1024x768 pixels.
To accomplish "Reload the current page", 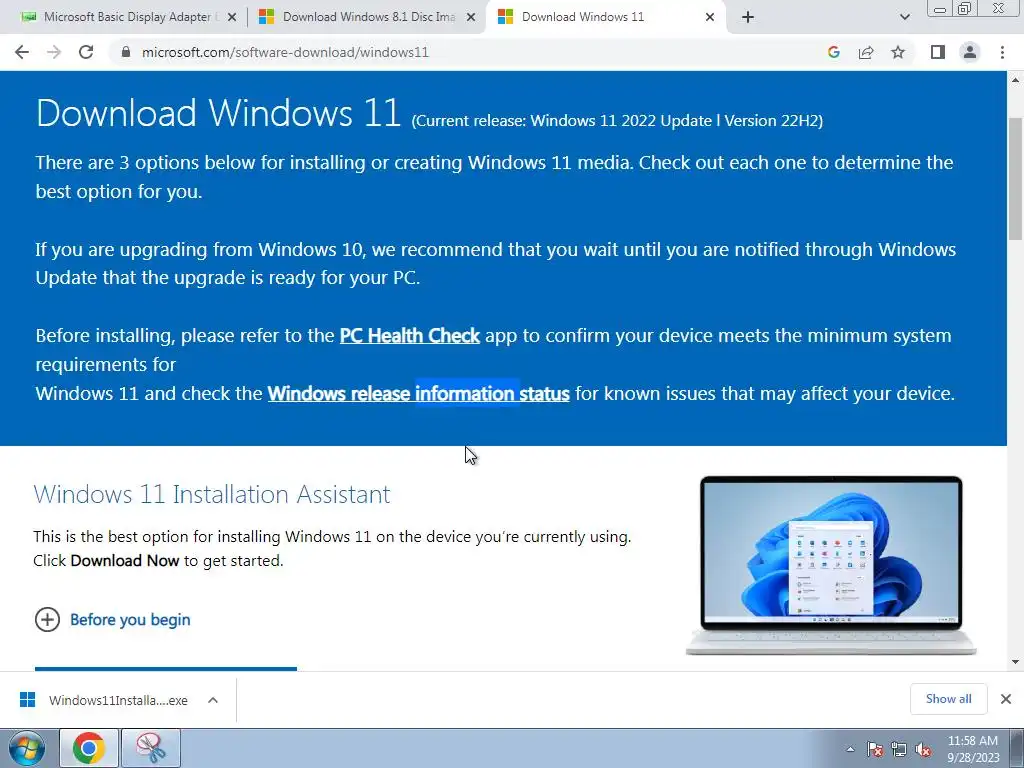I will 86,52.
